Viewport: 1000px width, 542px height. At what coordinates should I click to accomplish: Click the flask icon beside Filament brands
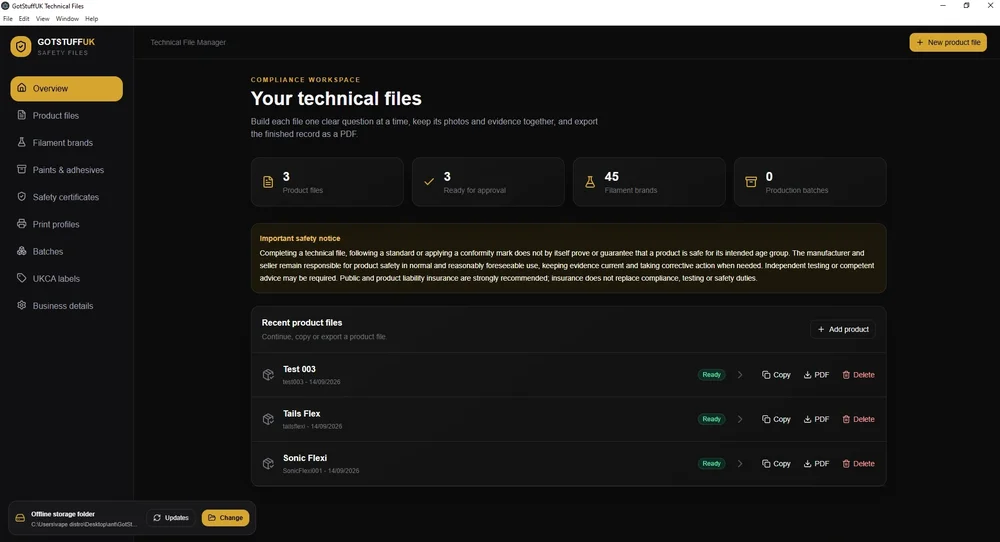[x=22, y=142]
